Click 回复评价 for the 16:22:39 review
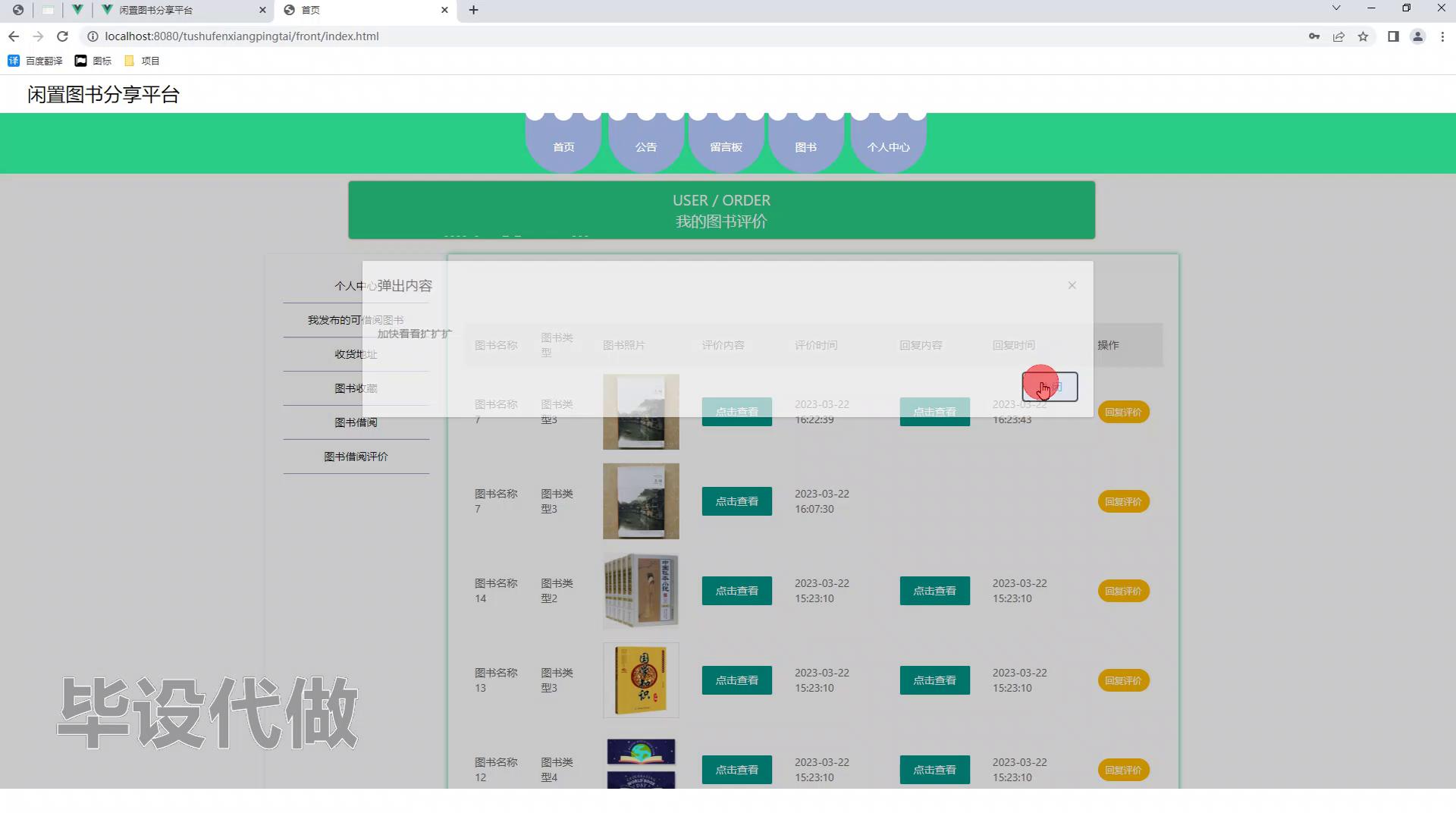Screen dimensions: 1456x813 click(x=1123, y=412)
